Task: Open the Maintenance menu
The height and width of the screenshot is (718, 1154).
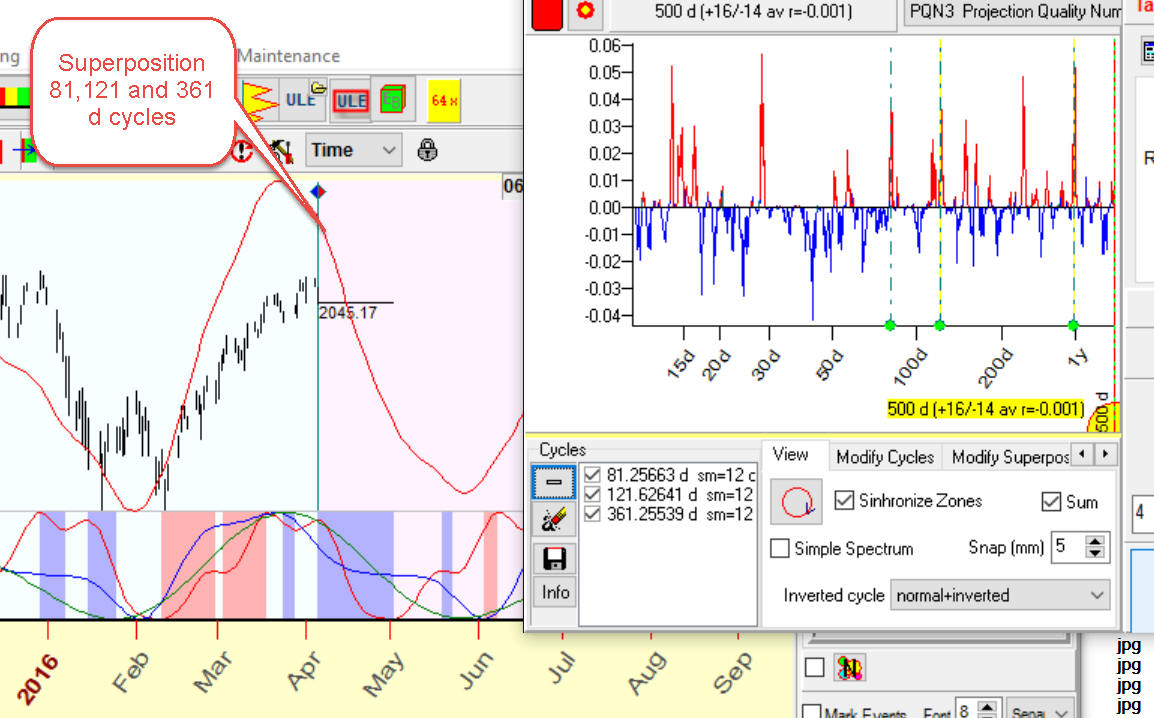Action: click(x=288, y=56)
